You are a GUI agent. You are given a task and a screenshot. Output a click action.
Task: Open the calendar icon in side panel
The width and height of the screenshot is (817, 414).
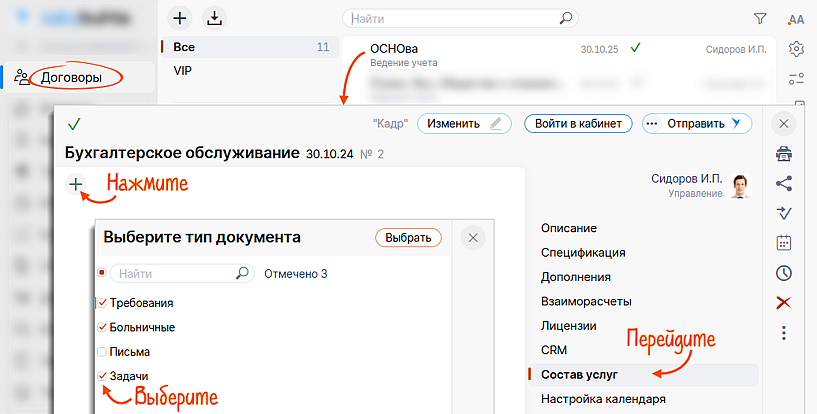pyautogui.click(x=785, y=242)
